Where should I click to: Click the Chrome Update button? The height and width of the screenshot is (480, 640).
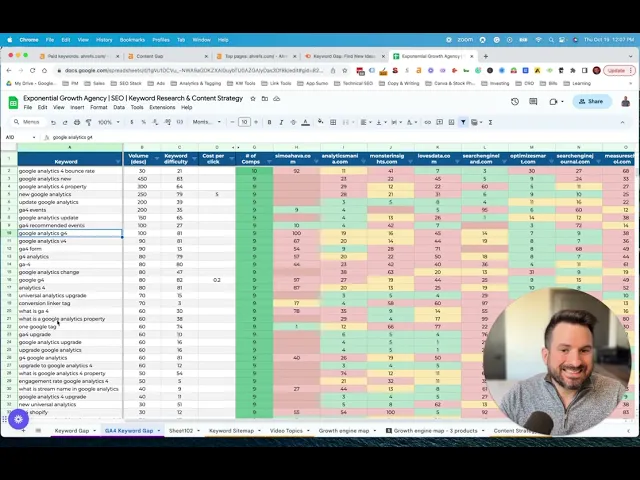point(619,71)
